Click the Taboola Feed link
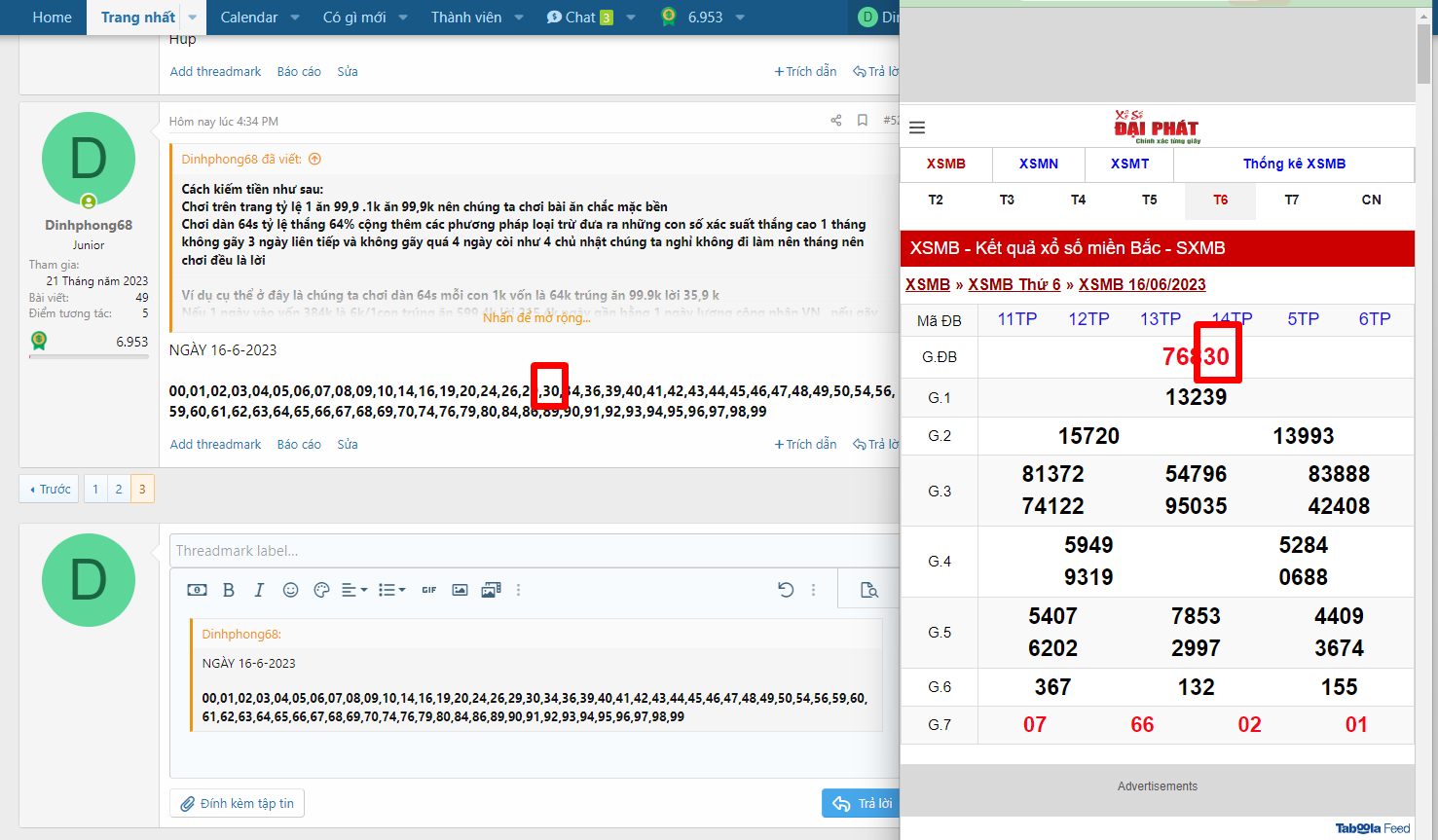 tap(1373, 828)
